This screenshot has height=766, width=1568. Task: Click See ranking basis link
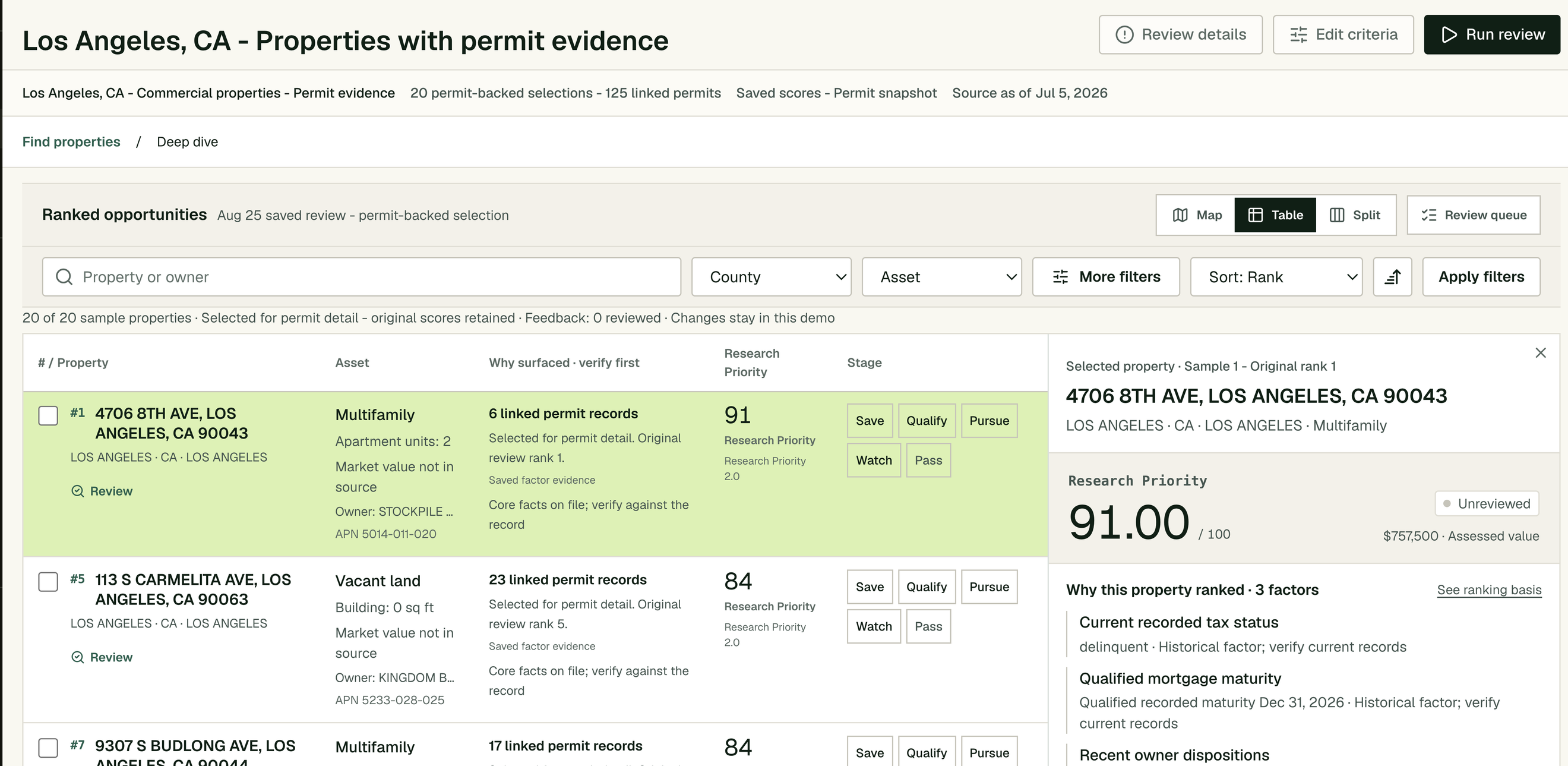tap(1489, 590)
